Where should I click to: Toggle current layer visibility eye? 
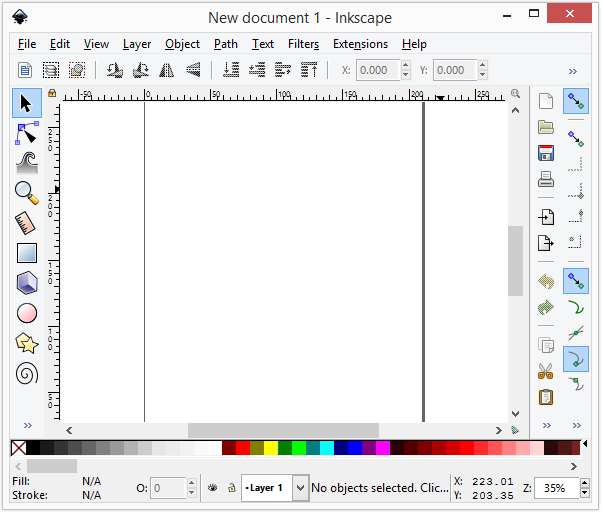point(213,488)
